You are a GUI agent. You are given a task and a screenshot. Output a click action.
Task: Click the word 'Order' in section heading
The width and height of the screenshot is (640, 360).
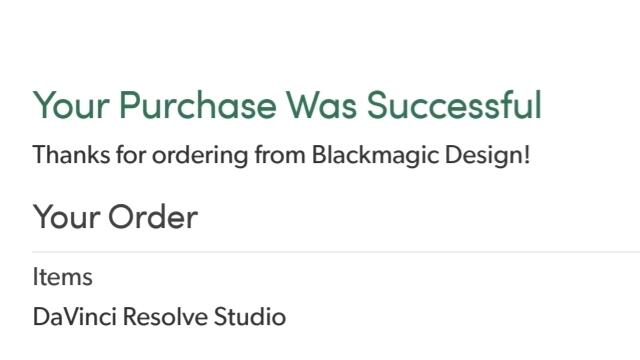(153, 217)
